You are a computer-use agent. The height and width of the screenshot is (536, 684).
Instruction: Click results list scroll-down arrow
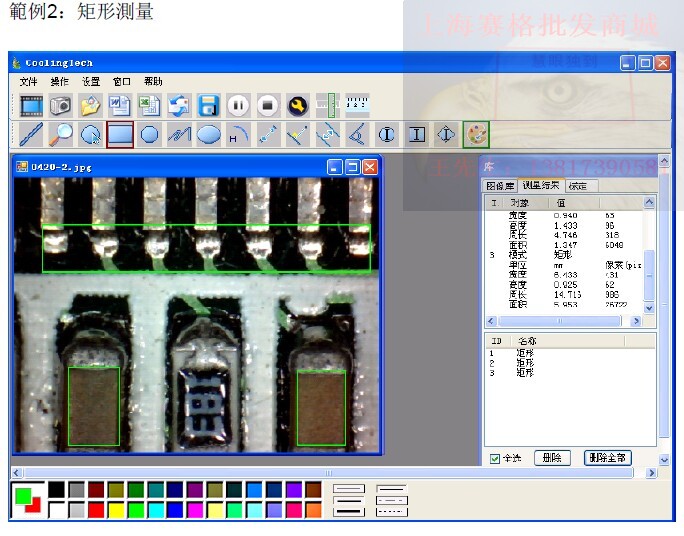coord(649,308)
